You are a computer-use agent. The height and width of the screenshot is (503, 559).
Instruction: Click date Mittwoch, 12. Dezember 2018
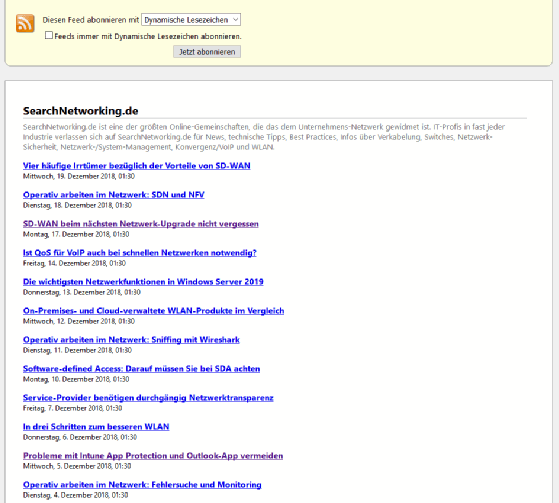pyautogui.click(x=79, y=321)
